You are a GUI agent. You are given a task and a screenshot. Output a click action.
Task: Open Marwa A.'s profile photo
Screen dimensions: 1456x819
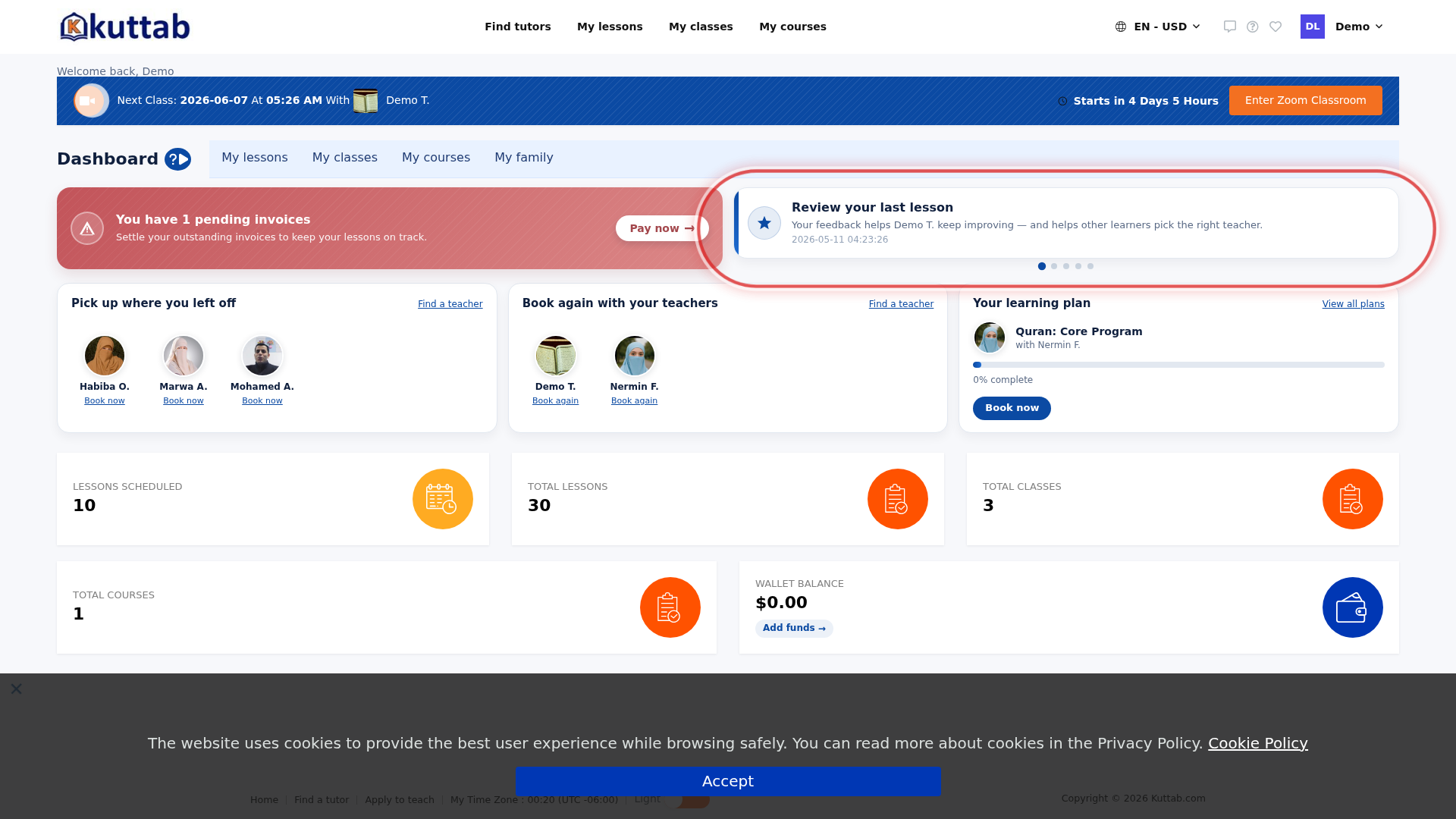184,356
